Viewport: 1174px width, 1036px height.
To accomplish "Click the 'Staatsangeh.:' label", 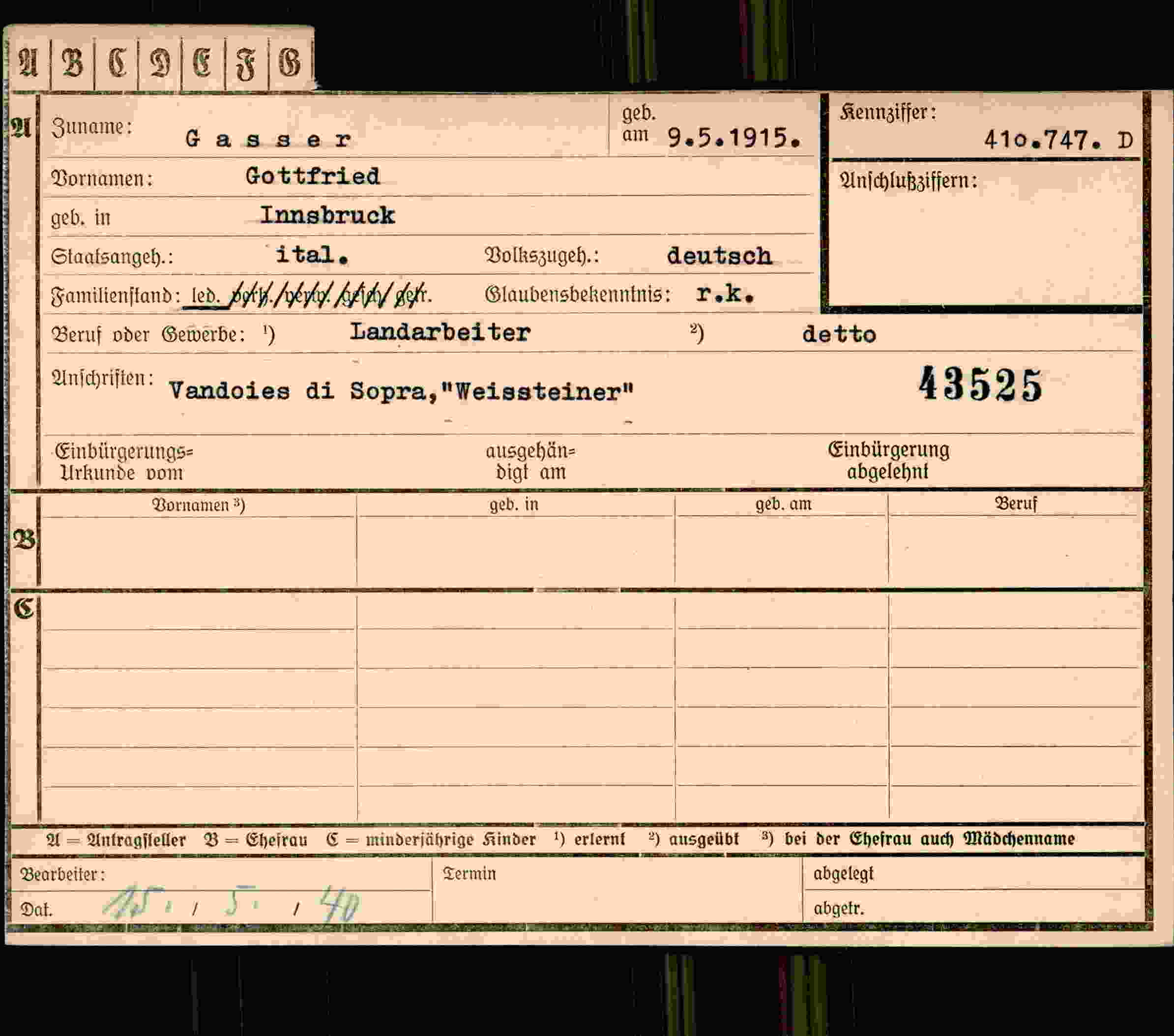I will pyautogui.click(x=112, y=256).
